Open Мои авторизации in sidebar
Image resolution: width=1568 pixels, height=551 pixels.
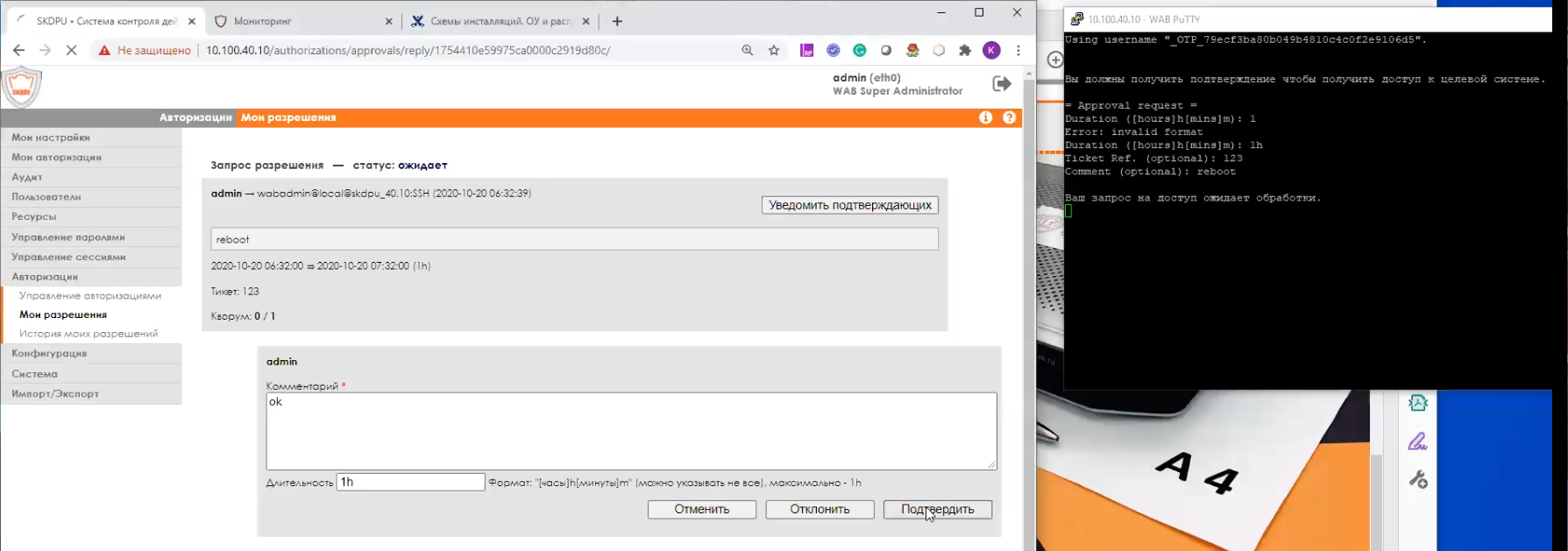91,158
